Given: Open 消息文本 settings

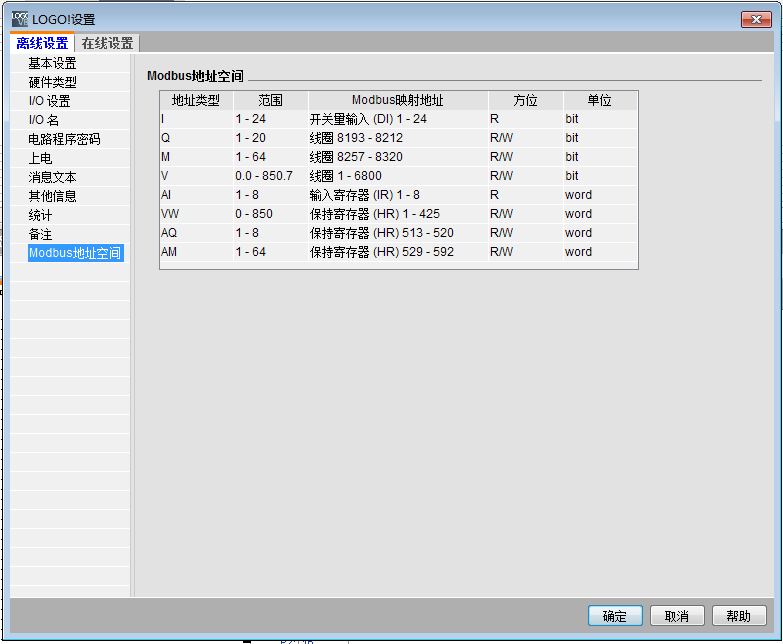Looking at the screenshot, I should coord(52,177).
